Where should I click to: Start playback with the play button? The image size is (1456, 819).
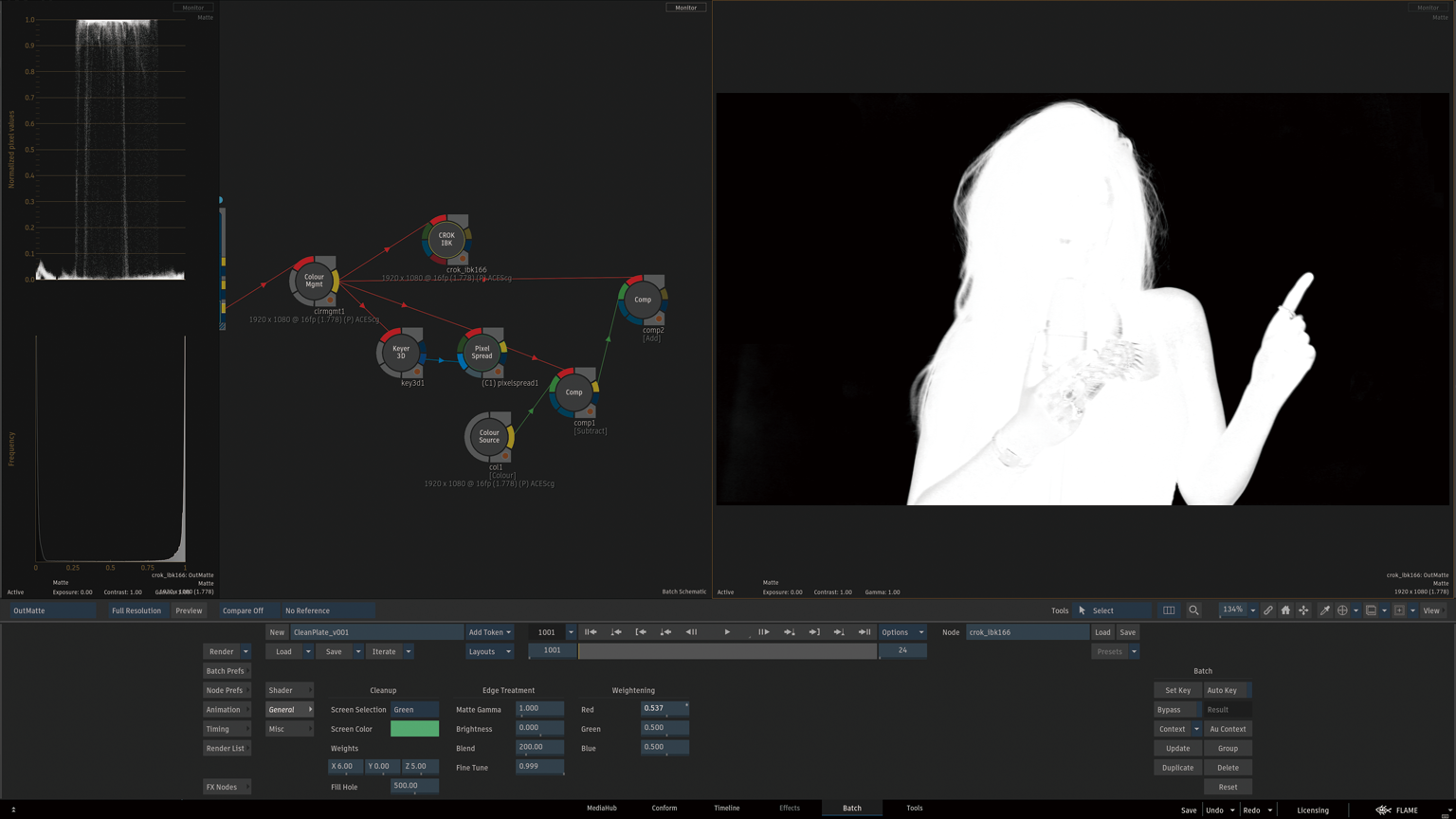(x=727, y=632)
